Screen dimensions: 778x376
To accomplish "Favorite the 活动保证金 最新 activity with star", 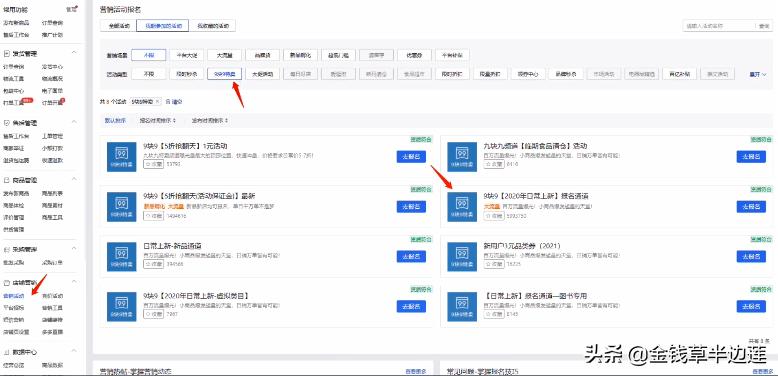I will 154,216.
